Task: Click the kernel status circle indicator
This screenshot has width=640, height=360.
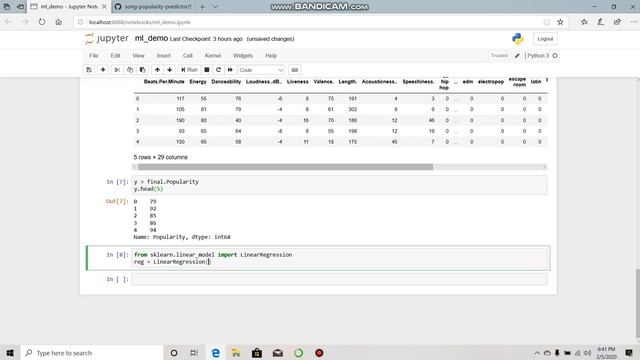Action: [x=555, y=56]
